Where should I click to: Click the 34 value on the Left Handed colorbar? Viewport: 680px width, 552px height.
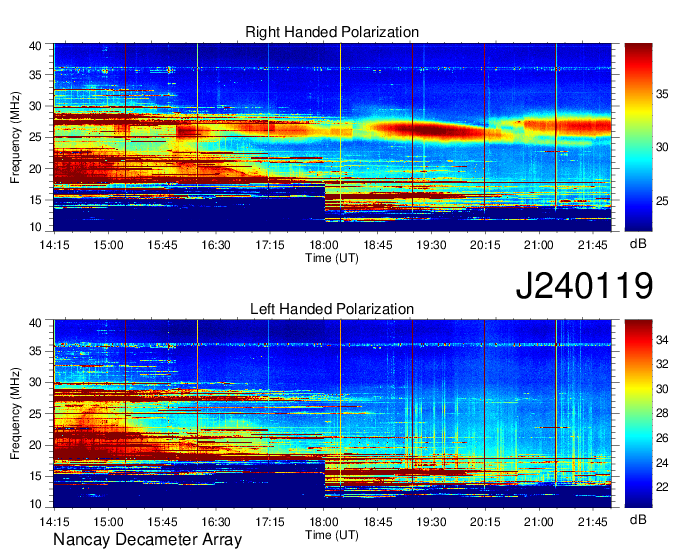tap(662, 340)
